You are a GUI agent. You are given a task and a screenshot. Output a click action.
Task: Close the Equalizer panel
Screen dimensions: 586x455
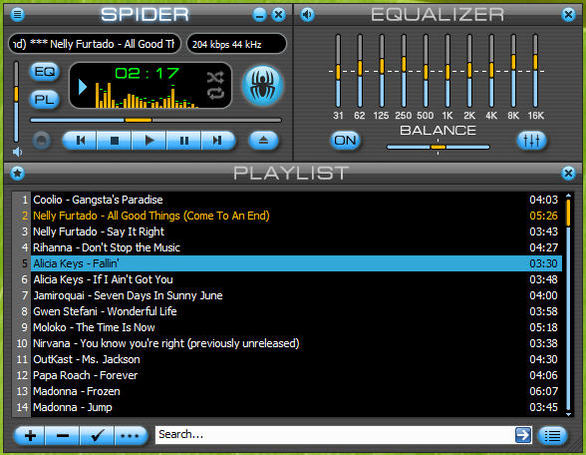click(x=568, y=15)
